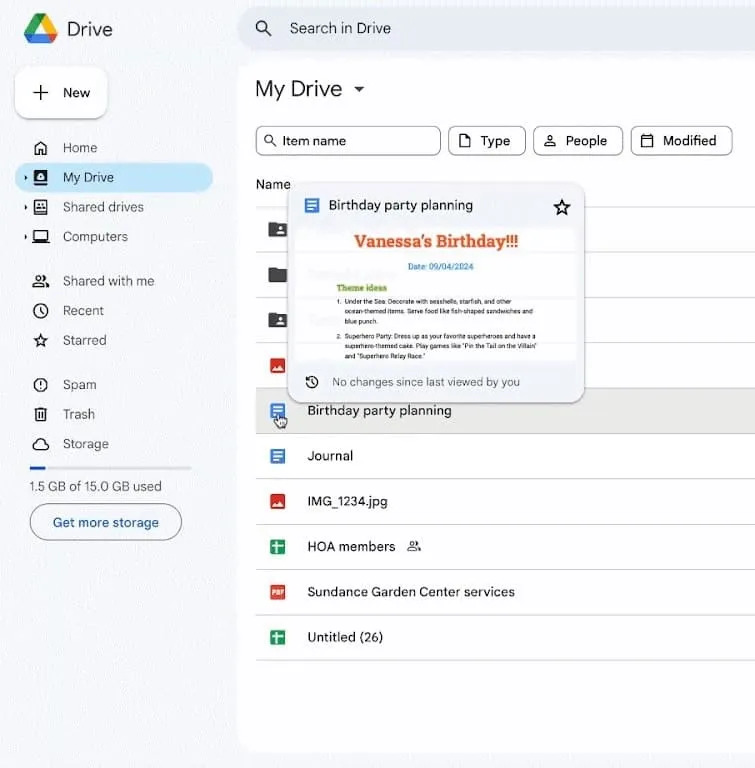Image resolution: width=755 pixels, height=768 pixels.
Task: Click the storage usage progress bar
Action: 110,468
